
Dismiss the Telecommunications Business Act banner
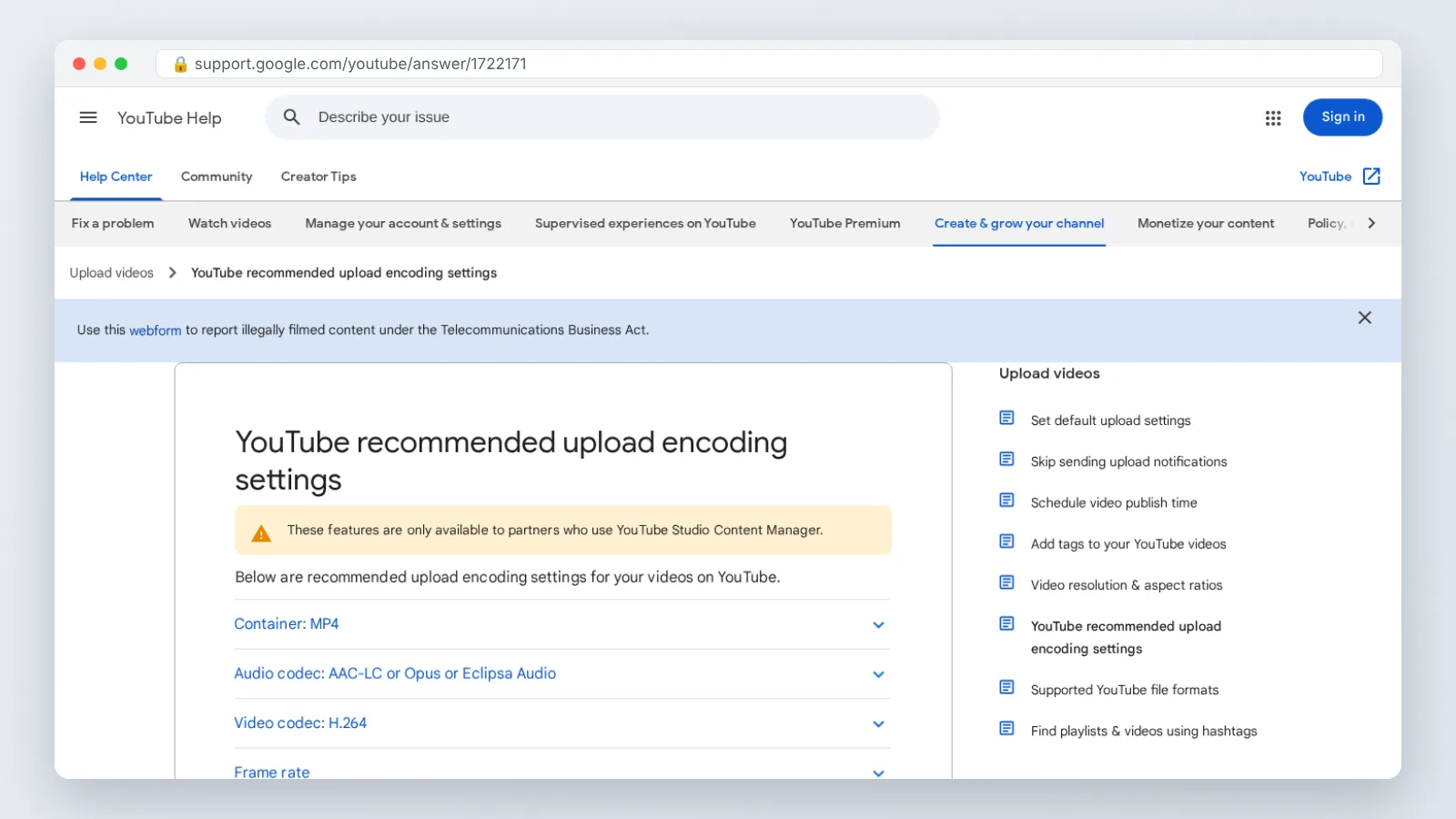[1365, 318]
